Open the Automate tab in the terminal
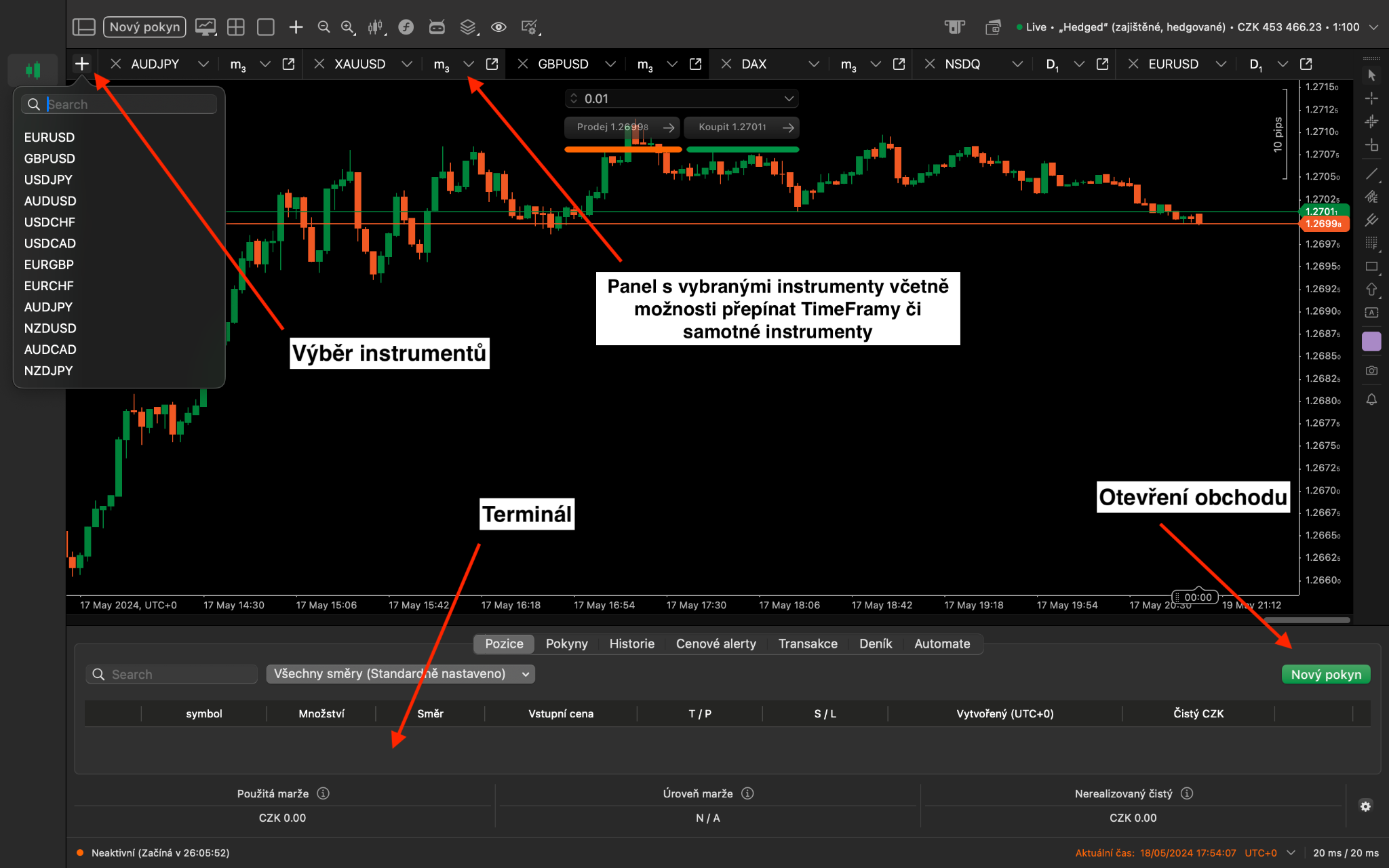 [942, 644]
